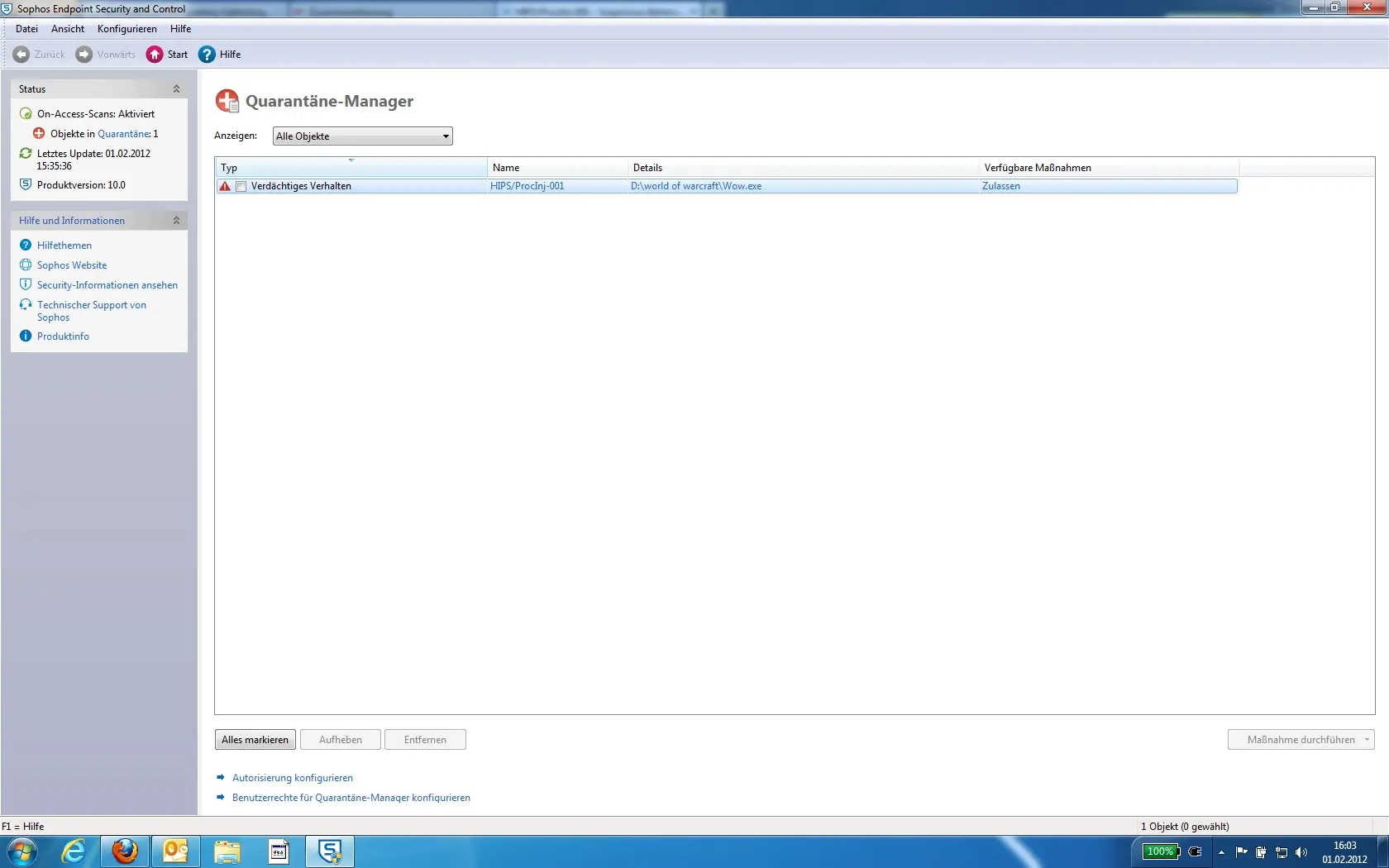The width and height of the screenshot is (1389, 868).
Task: Click the Alles markieren button
Action: point(255,740)
